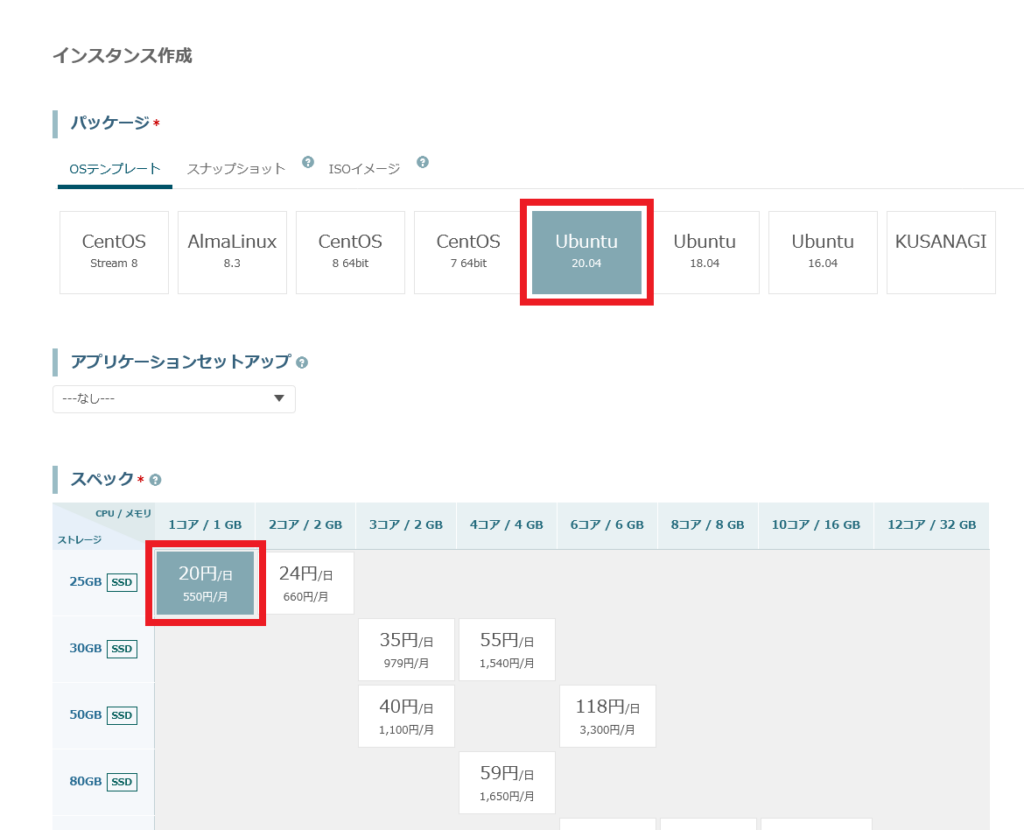This screenshot has width=1024, height=830.
Task: Choose the CentOS 7 64bit template
Action: (x=468, y=252)
